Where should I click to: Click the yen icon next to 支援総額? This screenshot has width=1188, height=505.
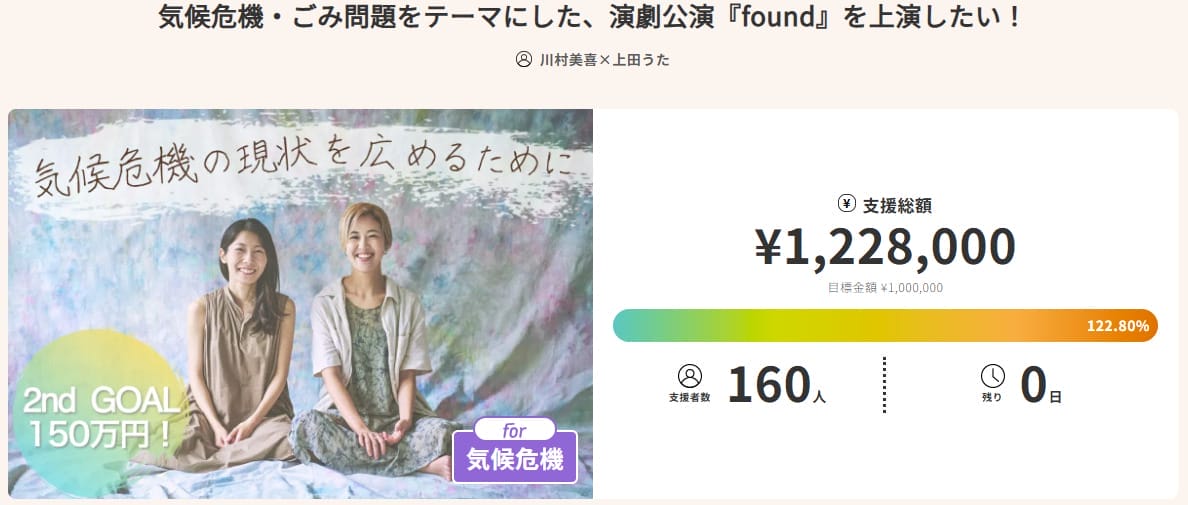[x=847, y=204]
